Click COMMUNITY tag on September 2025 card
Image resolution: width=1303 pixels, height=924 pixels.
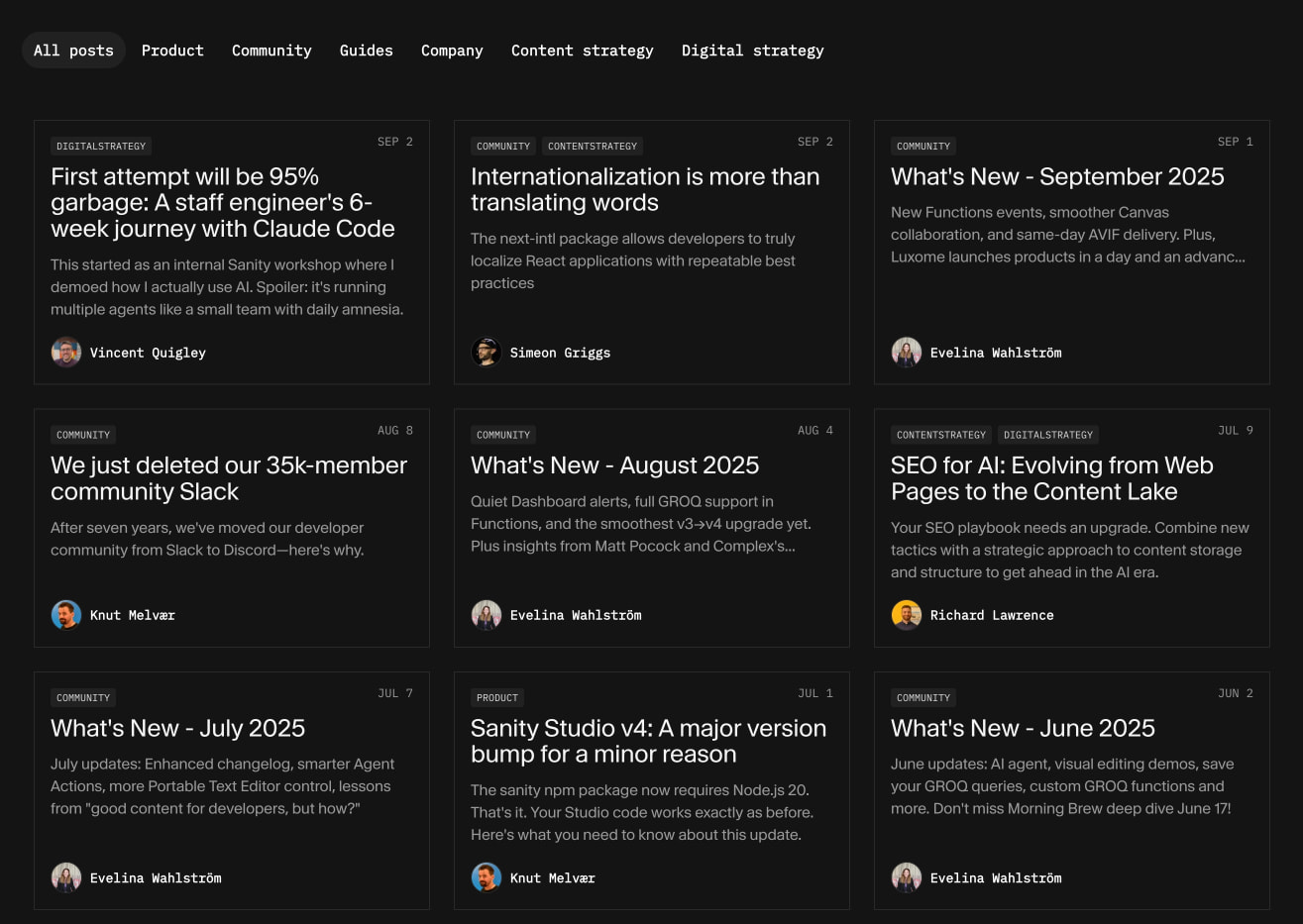coord(923,147)
